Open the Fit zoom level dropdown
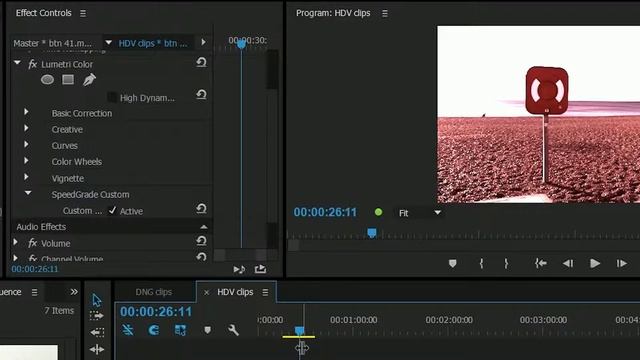 (x=438, y=213)
